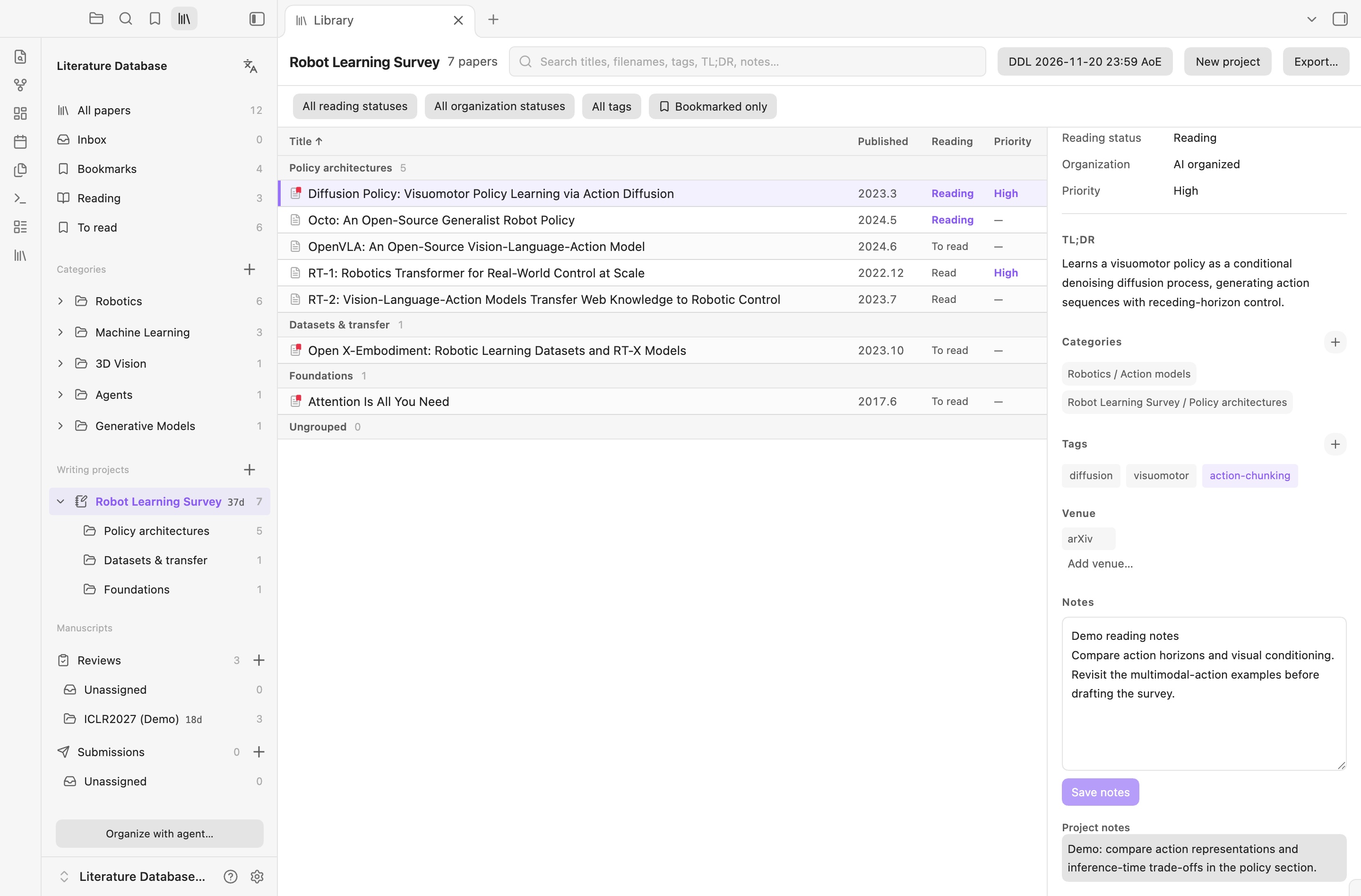Open the terminal prompt icon in left rail
Image resolution: width=1361 pixels, height=896 pixels.
[x=20, y=198]
